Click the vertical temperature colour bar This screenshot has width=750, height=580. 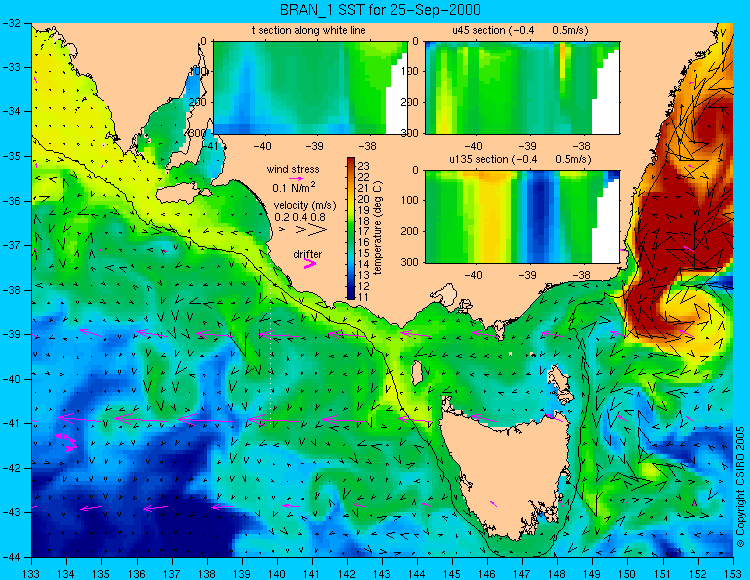pos(351,228)
